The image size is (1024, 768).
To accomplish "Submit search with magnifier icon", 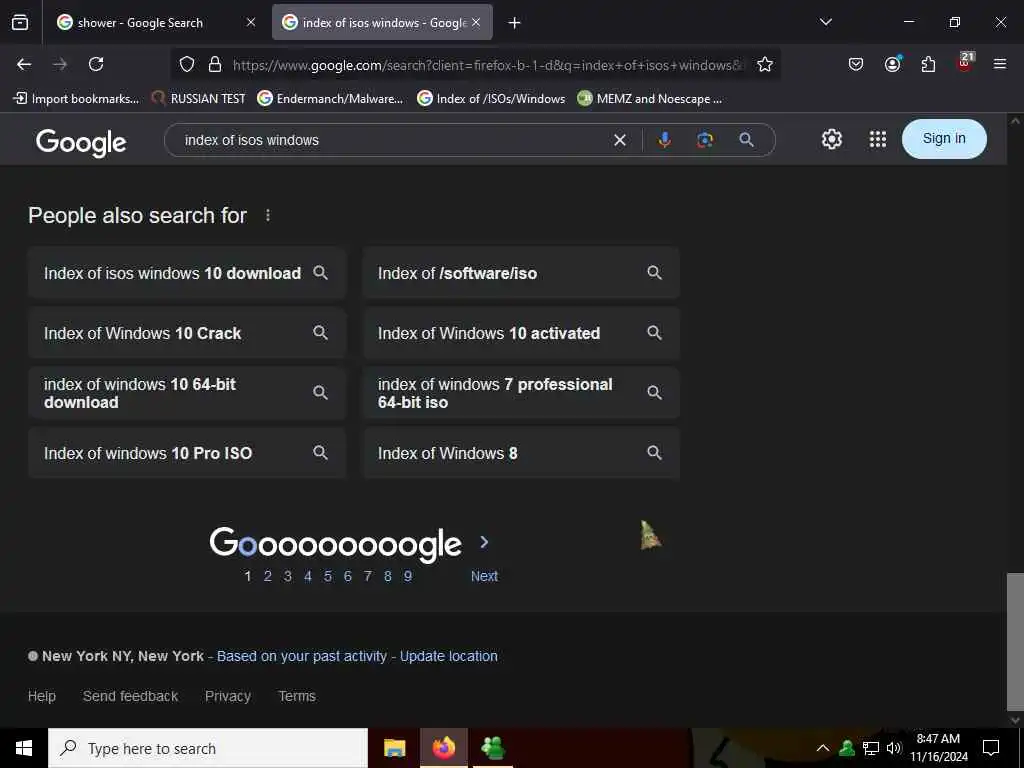I will click(746, 140).
